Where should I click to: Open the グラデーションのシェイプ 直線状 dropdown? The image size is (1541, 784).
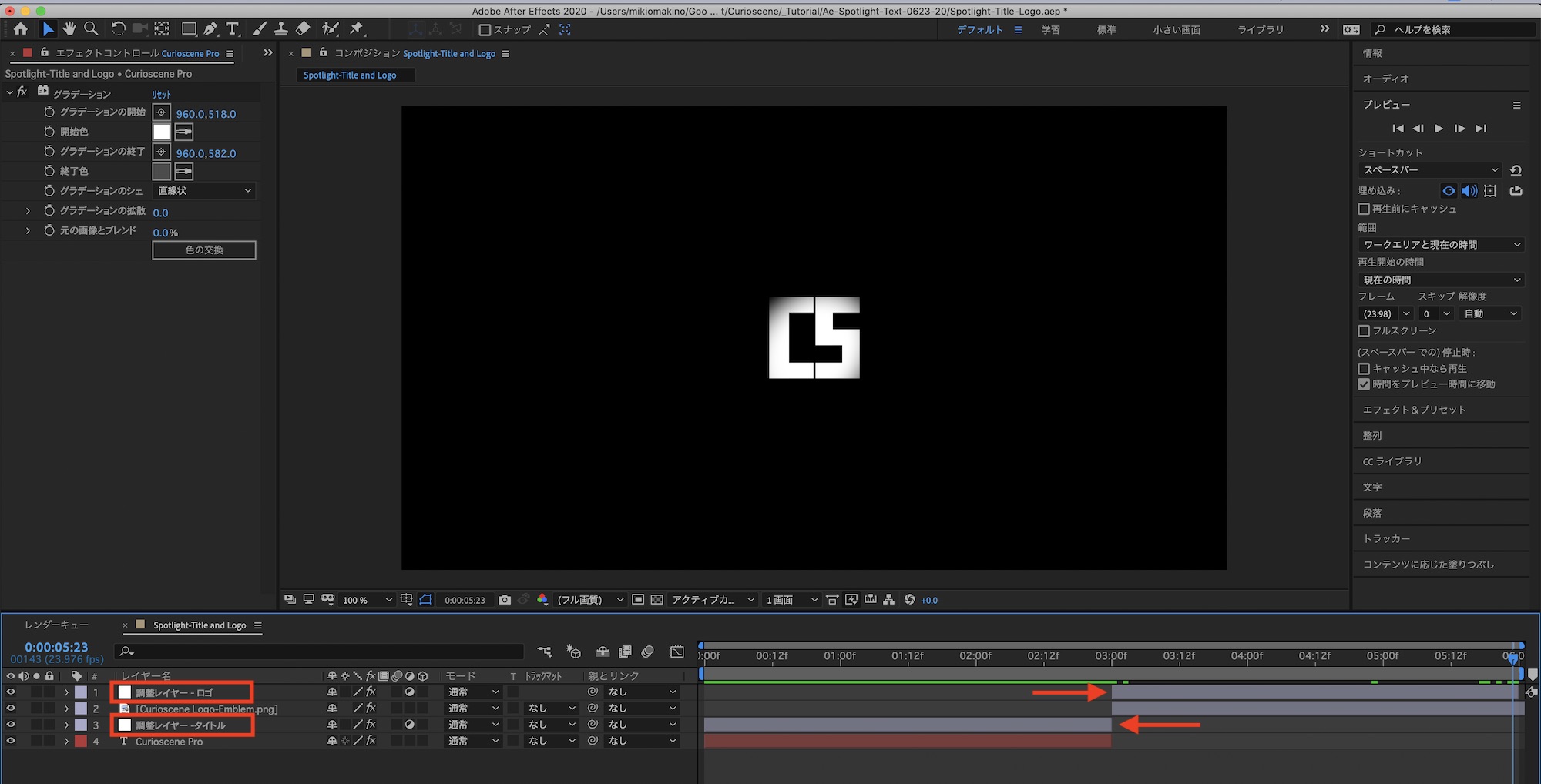coord(204,191)
